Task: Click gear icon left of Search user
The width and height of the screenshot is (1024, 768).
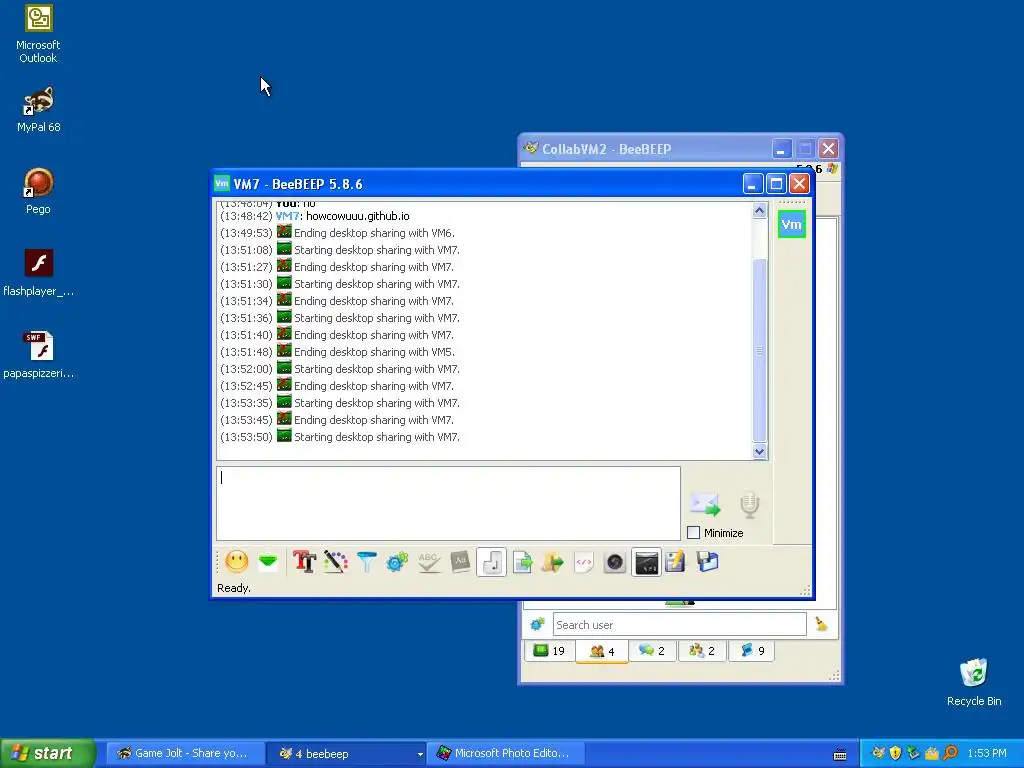Action: coord(537,625)
